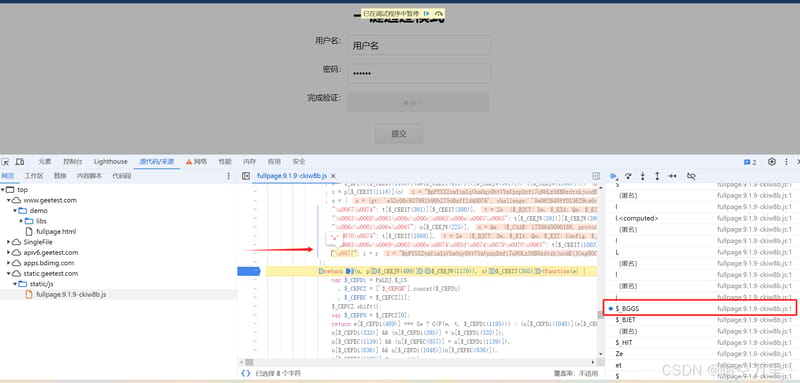The height and width of the screenshot is (383, 800).
Task: Click the pretty-print braces icon
Action: click(245, 373)
